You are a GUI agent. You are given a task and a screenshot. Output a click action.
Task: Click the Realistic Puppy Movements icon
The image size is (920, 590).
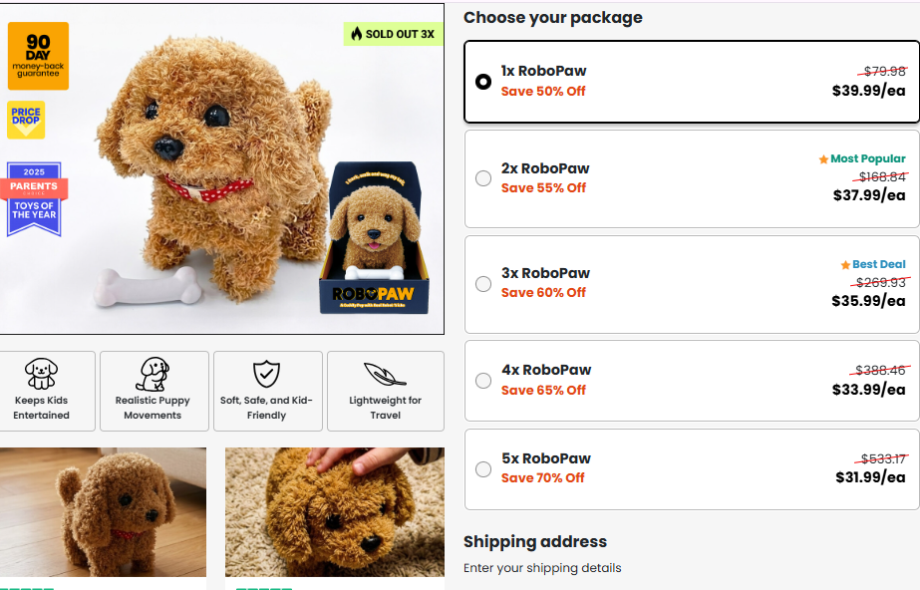(153, 375)
